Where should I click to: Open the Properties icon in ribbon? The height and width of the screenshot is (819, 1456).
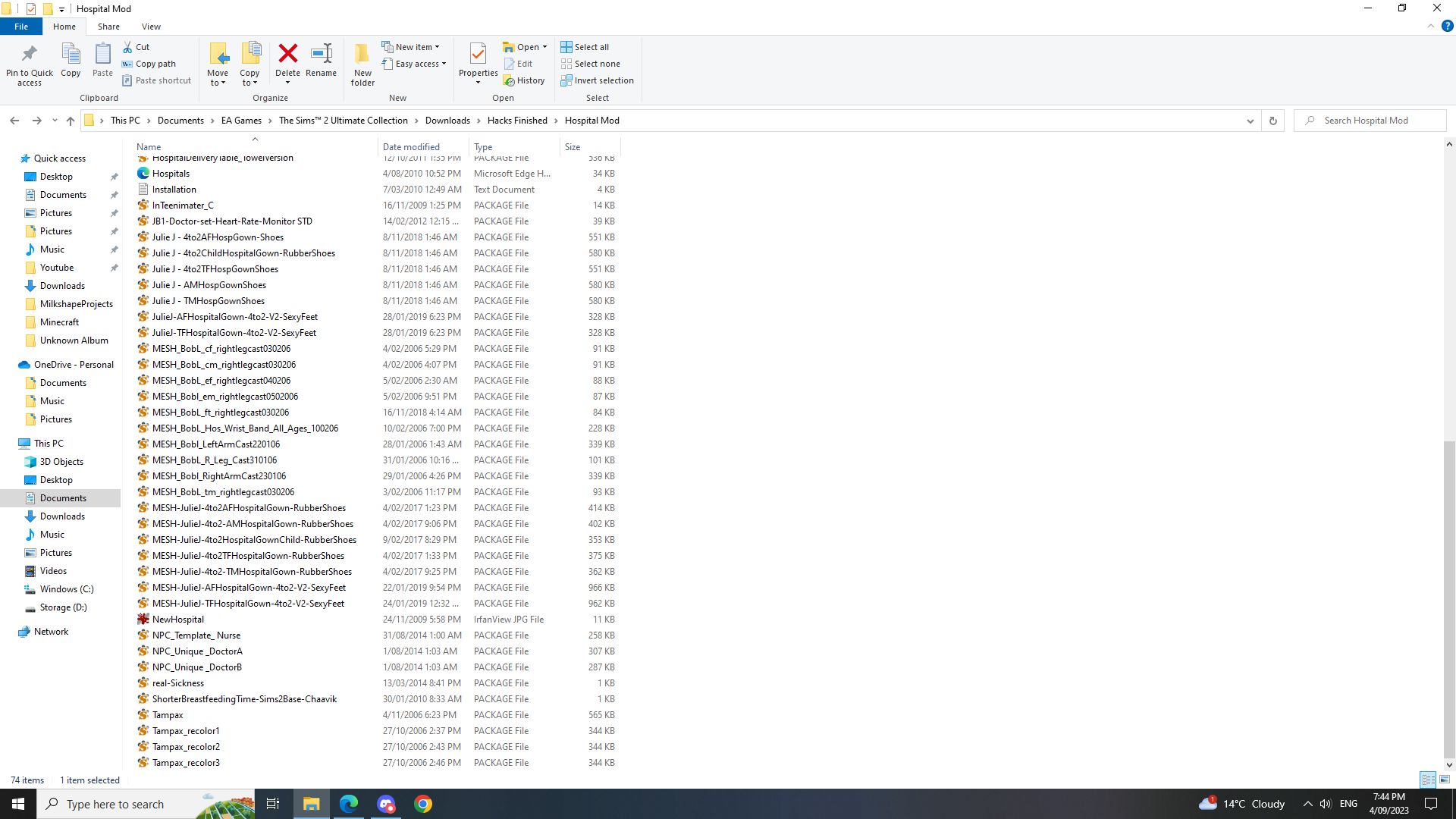[478, 55]
